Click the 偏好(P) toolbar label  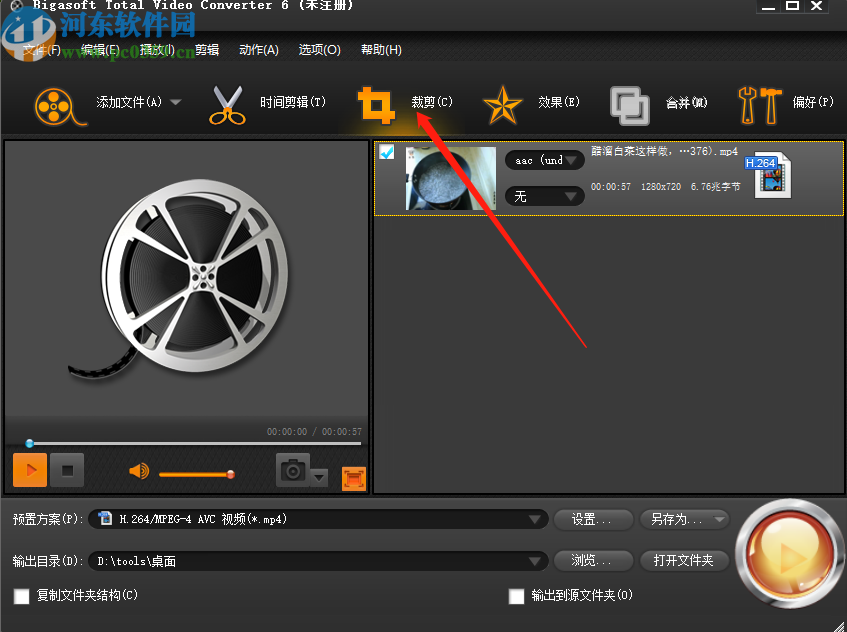(x=813, y=102)
